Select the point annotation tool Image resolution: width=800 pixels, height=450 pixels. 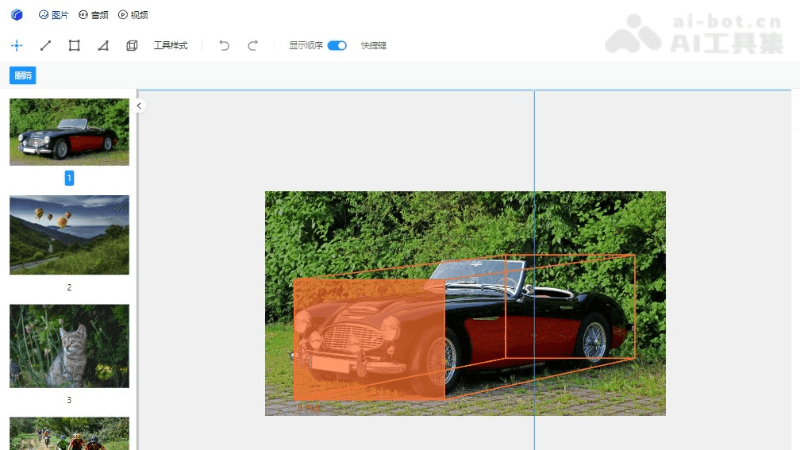click(16, 45)
